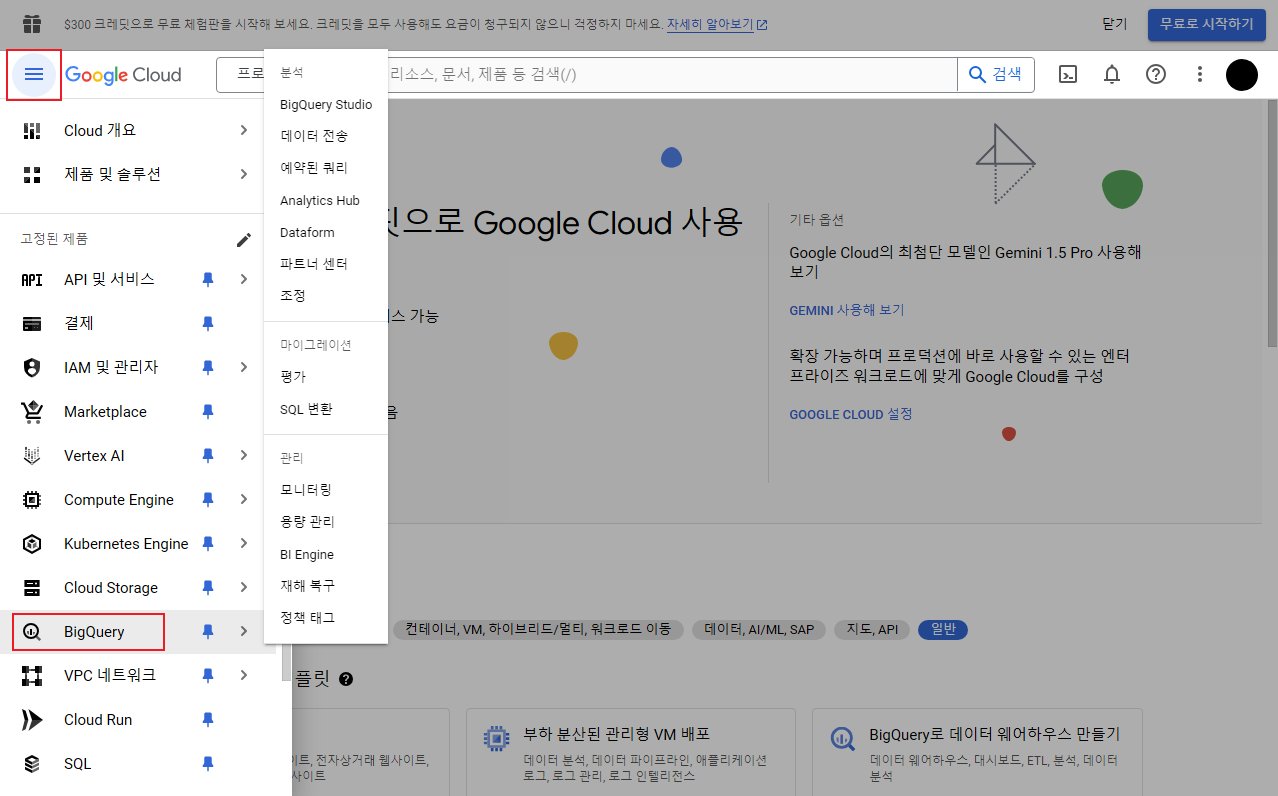This screenshot has height=796, width=1278.
Task: Select 예약된 쿼리 in the submenu
Action: (x=326, y=168)
